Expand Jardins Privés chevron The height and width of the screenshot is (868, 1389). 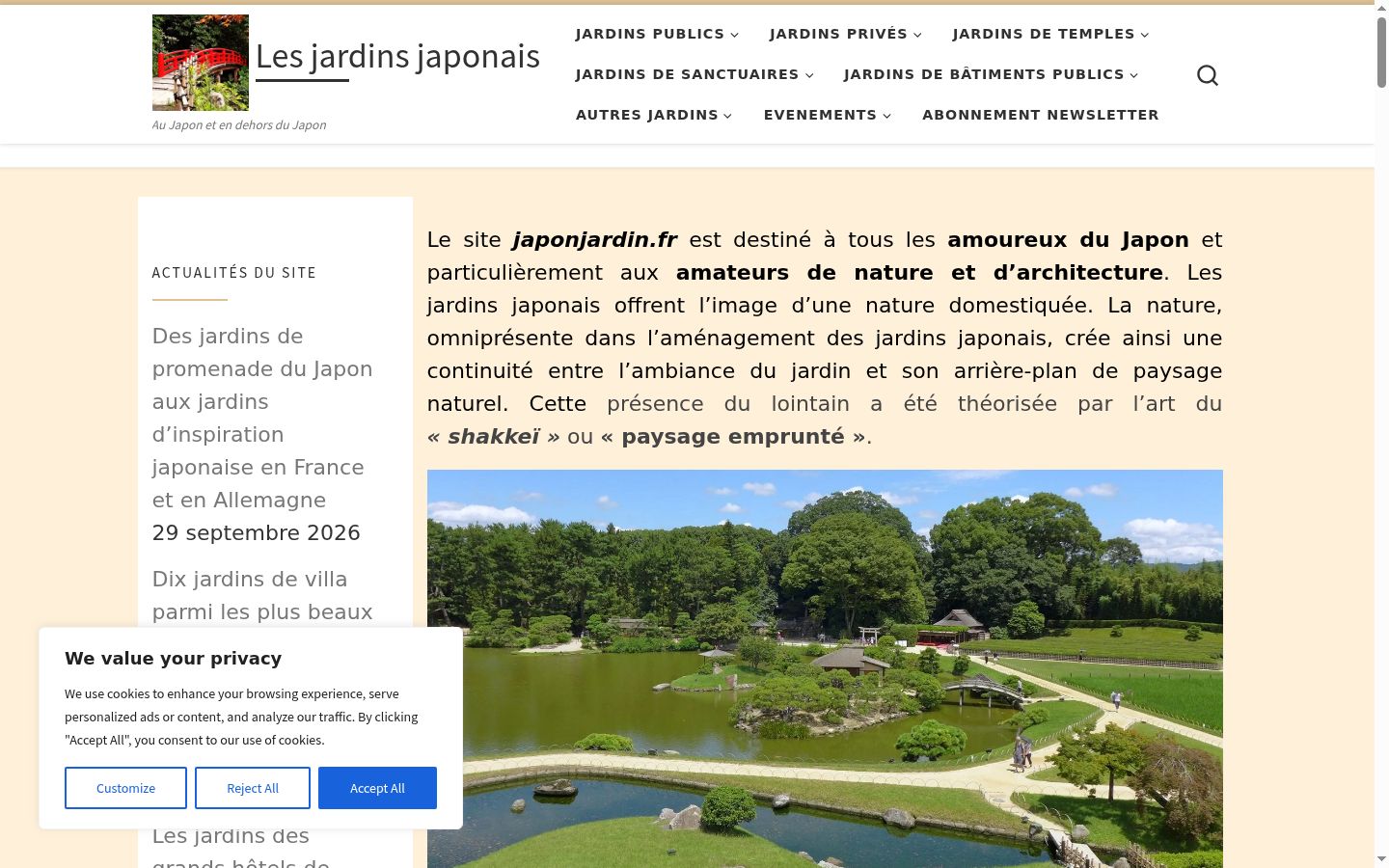point(917,35)
